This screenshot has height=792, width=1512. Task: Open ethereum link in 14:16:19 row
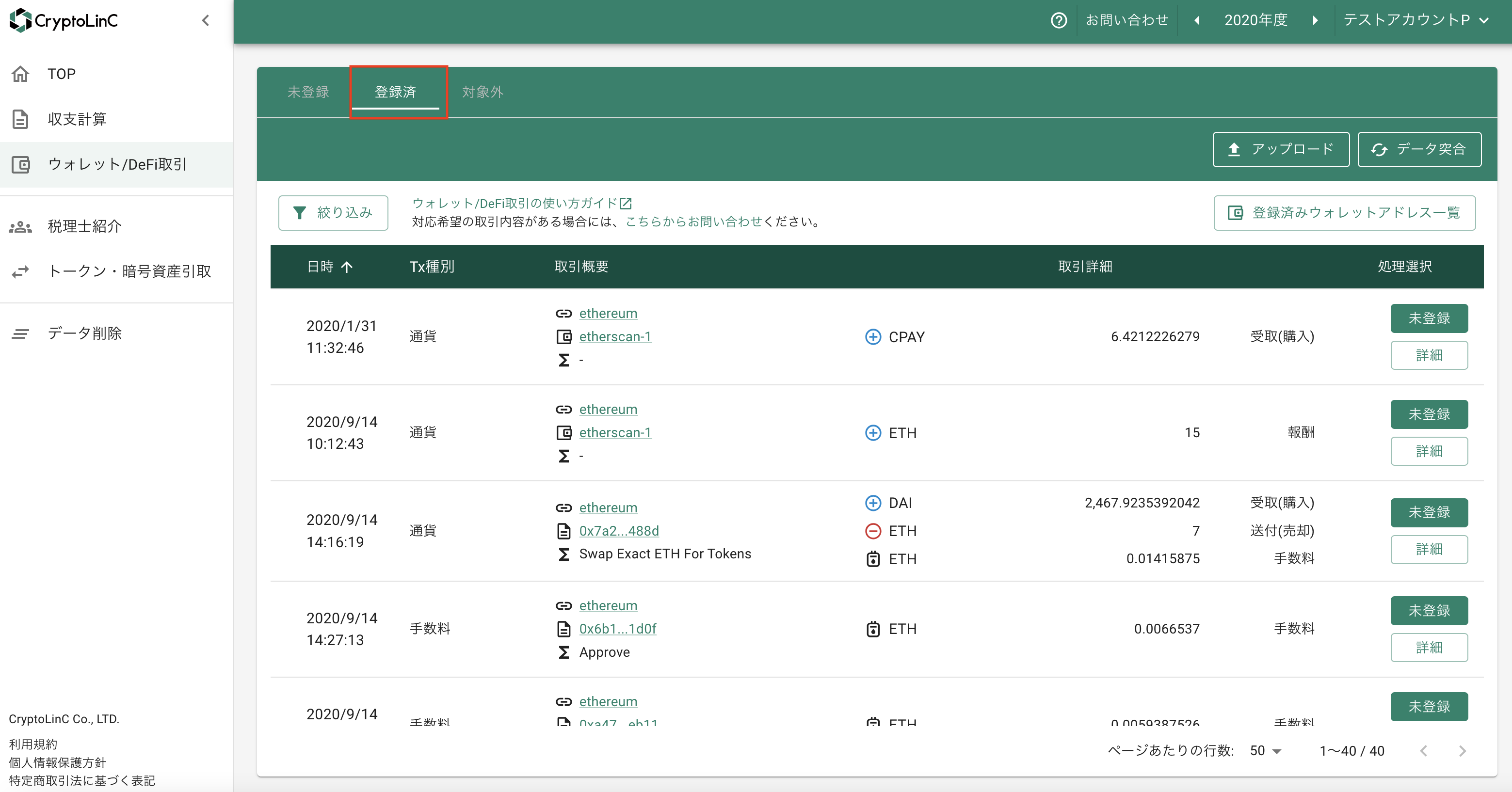click(x=608, y=507)
